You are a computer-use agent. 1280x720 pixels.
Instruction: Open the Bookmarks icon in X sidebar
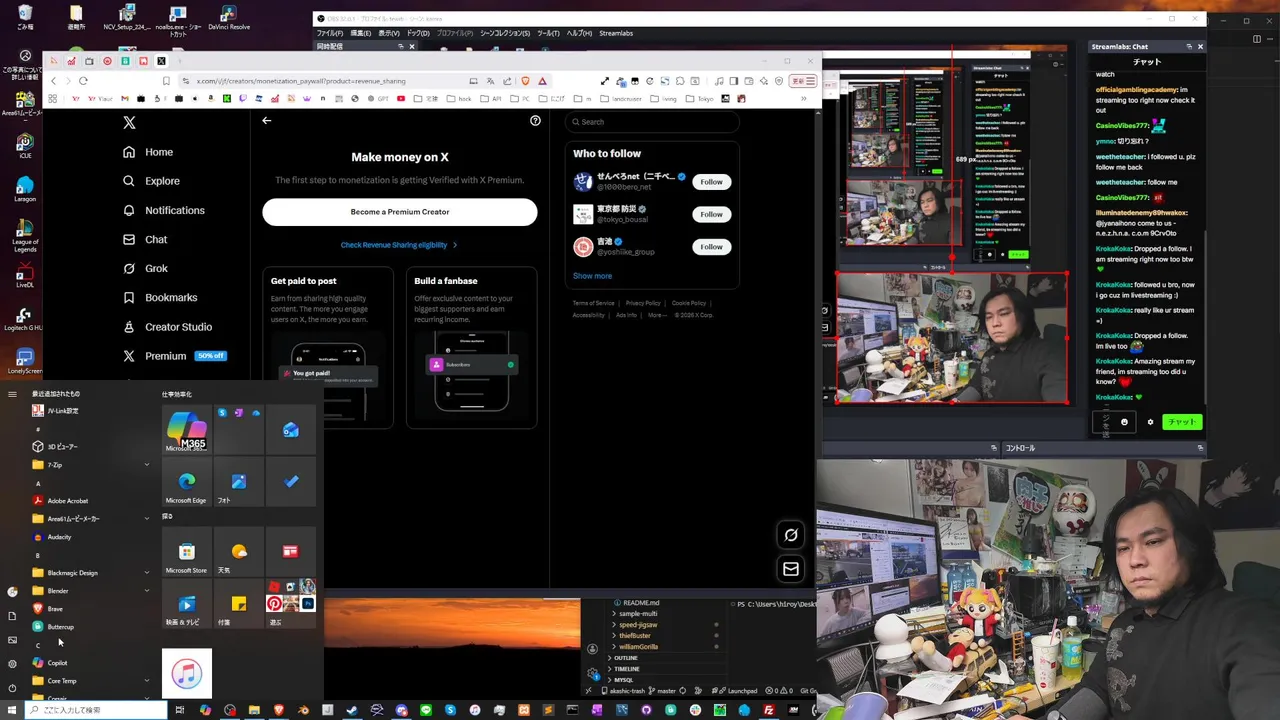tap(129, 298)
